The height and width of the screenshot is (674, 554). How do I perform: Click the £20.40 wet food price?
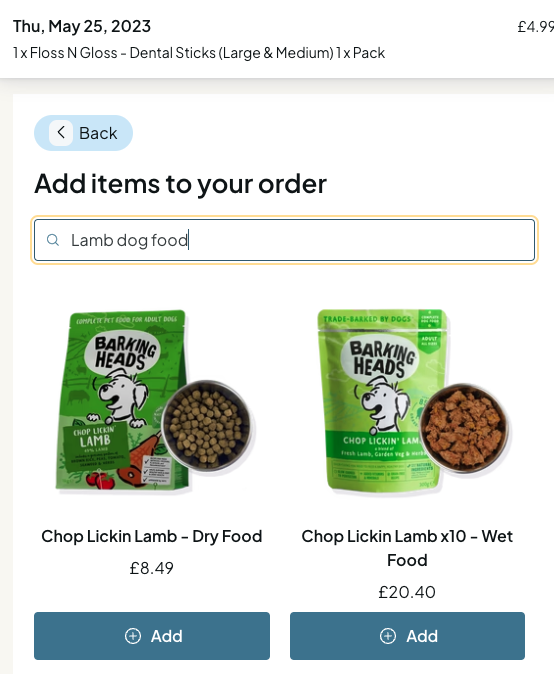(407, 592)
